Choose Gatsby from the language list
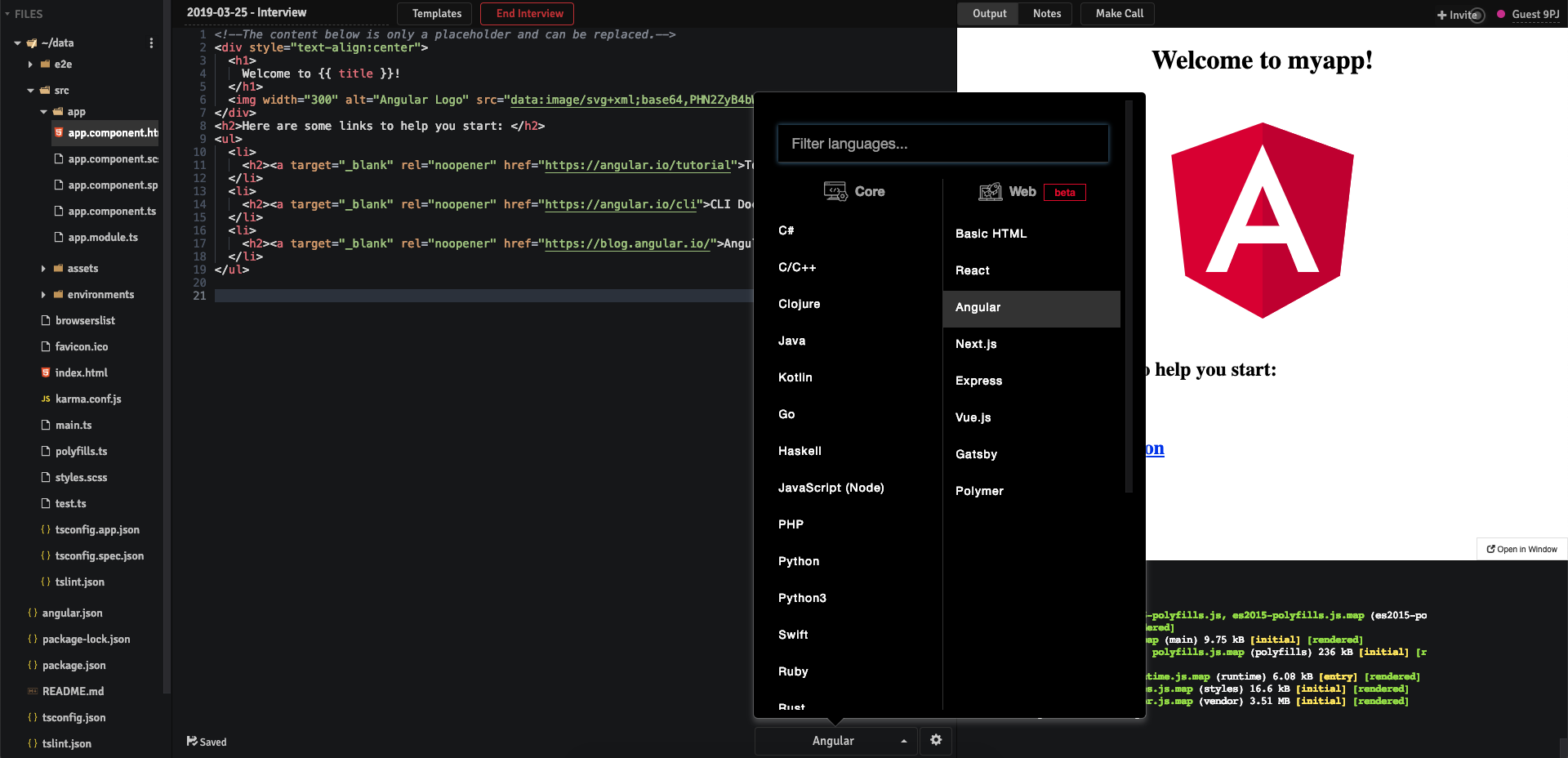Image resolution: width=1568 pixels, height=758 pixels. [1031, 454]
